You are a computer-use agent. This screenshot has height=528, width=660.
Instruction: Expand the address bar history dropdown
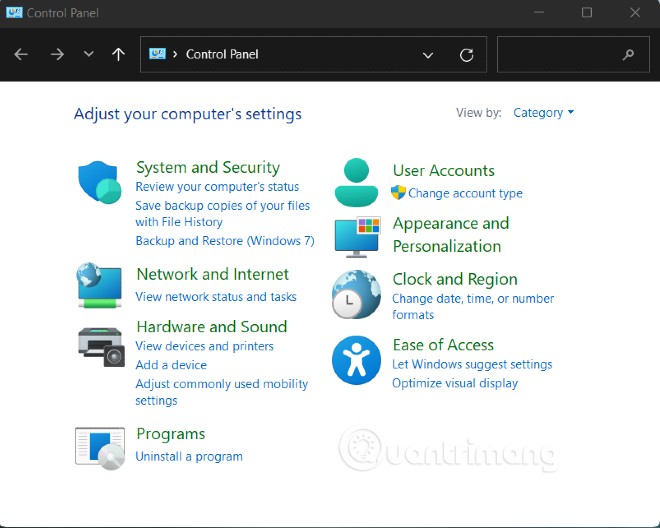pyautogui.click(x=428, y=55)
